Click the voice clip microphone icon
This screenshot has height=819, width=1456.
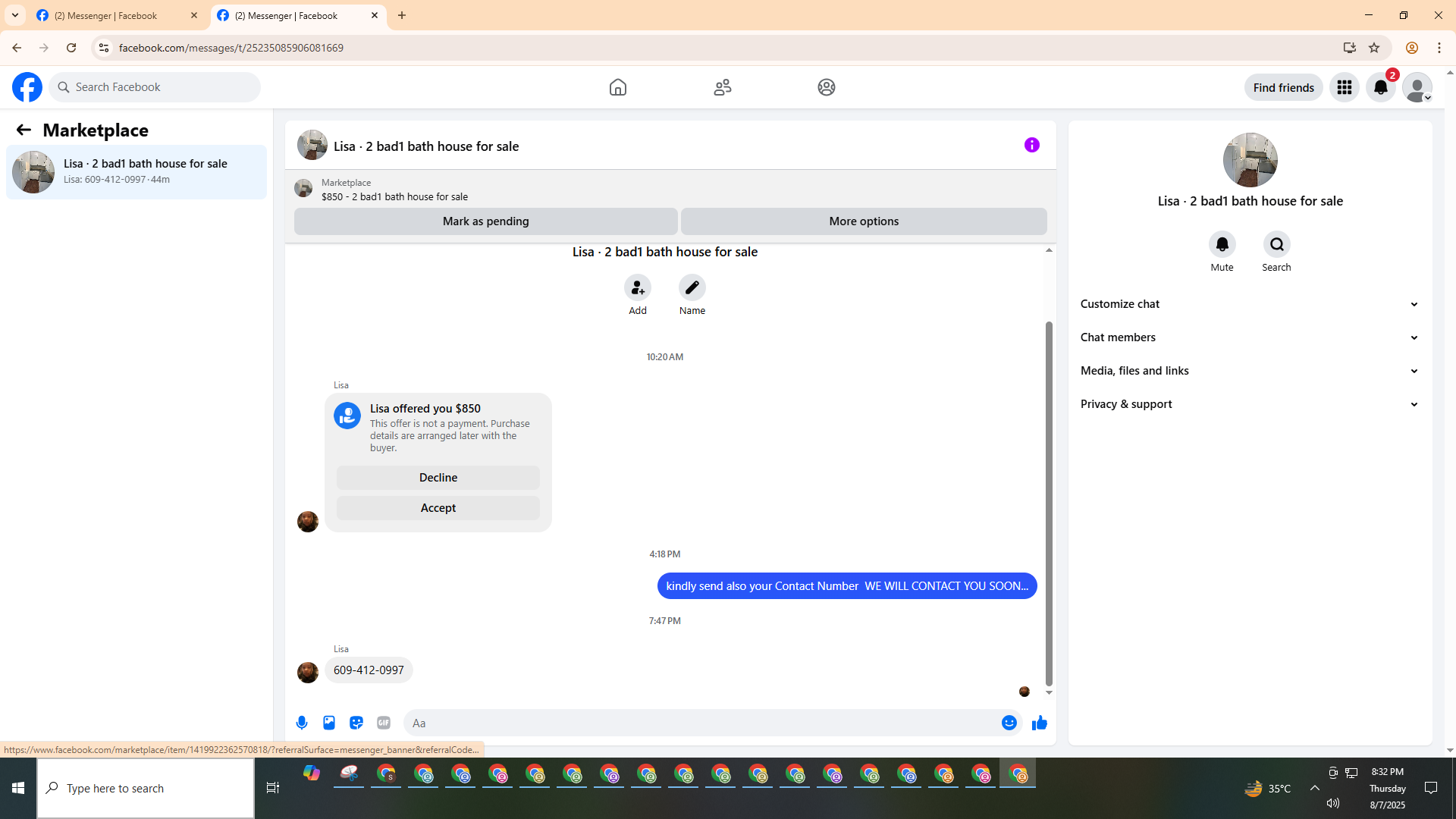coord(302,723)
